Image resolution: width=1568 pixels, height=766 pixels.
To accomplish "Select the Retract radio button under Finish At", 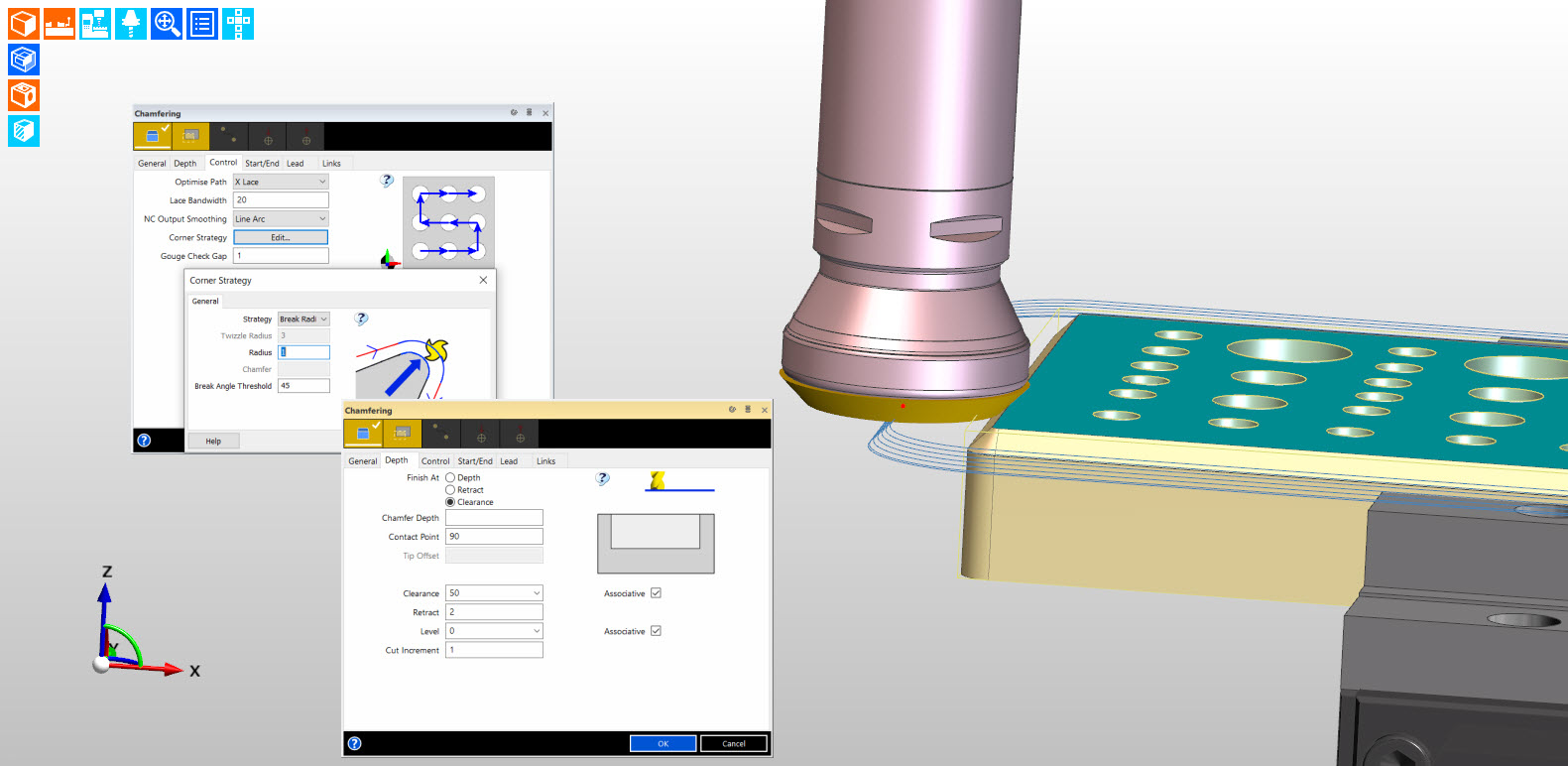I will click(x=450, y=490).
